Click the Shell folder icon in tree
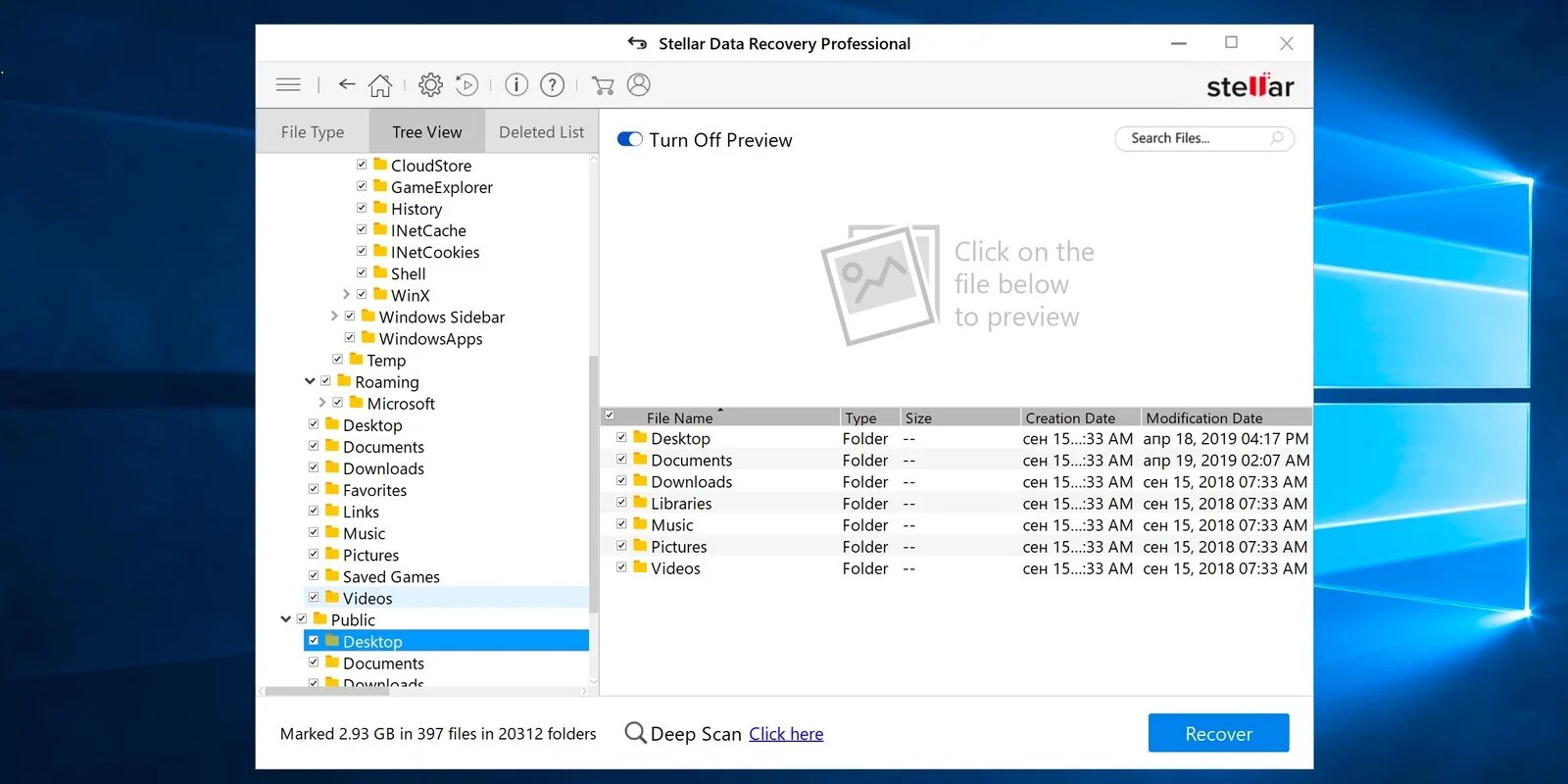 [x=380, y=272]
